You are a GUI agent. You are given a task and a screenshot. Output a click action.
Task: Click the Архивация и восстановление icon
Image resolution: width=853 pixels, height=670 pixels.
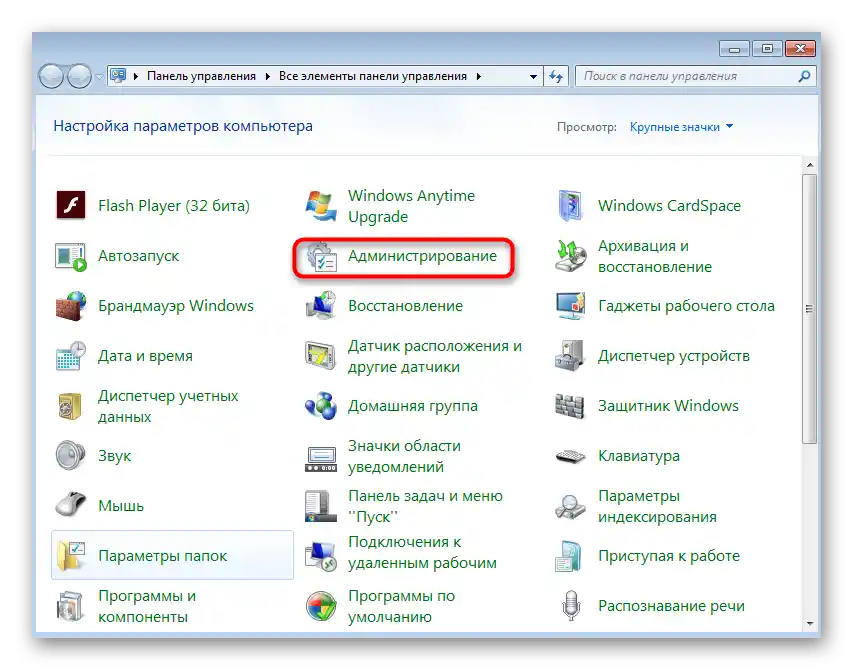571,256
